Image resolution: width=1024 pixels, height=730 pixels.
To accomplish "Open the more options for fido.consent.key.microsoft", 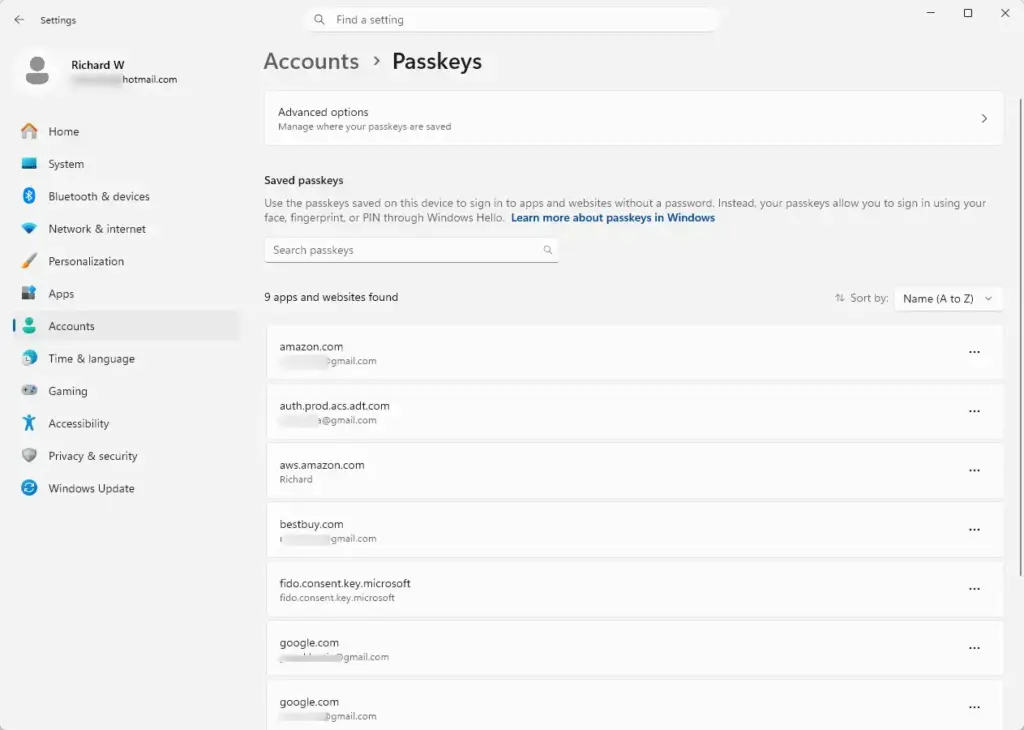I will pos(974,589).
